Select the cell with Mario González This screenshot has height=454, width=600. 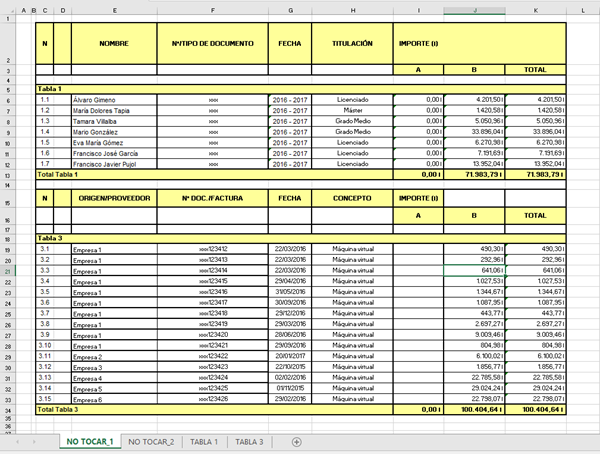pyautogui.click(x=114, y=132)
